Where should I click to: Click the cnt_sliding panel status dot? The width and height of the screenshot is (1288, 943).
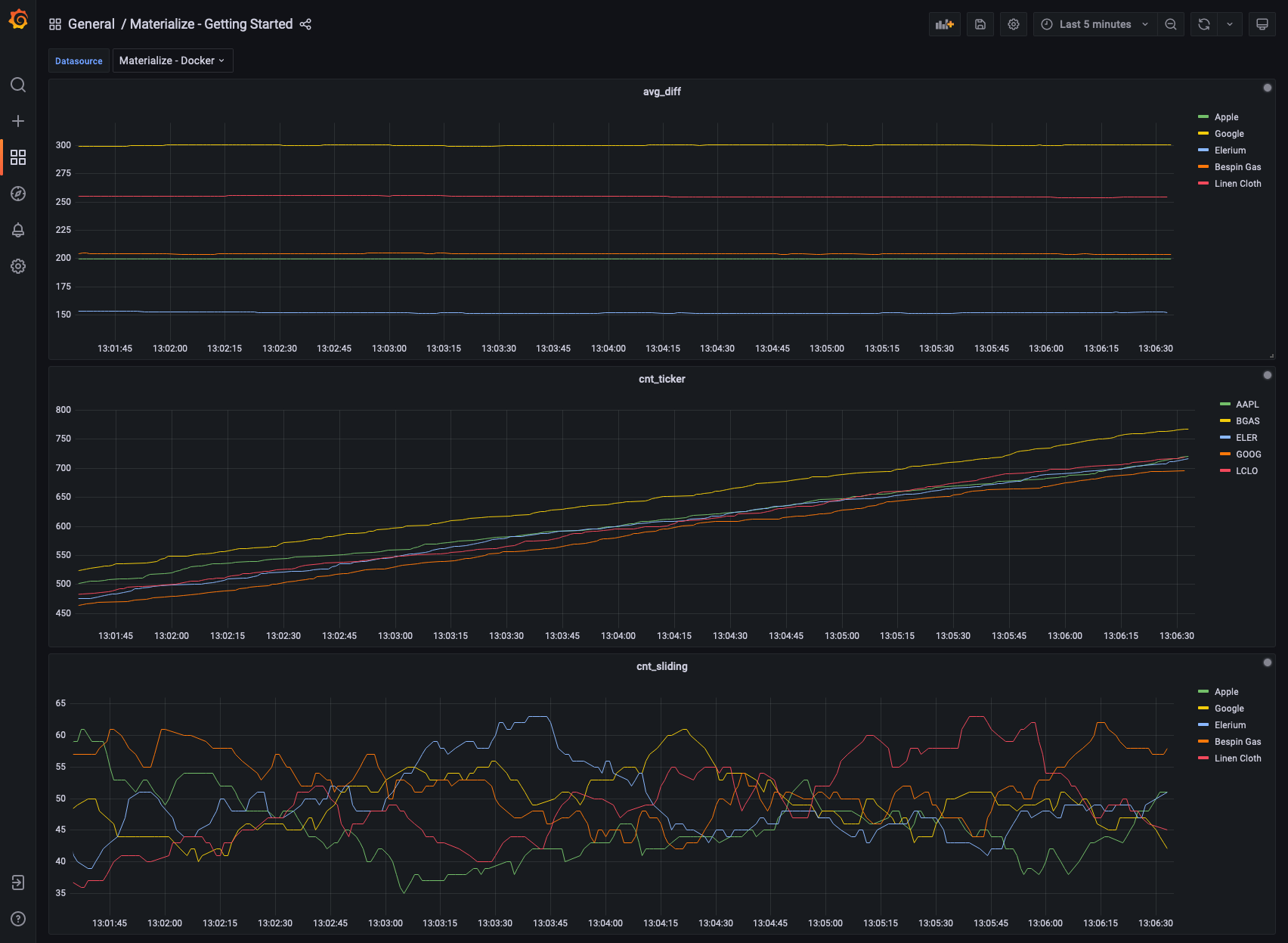1268,662
